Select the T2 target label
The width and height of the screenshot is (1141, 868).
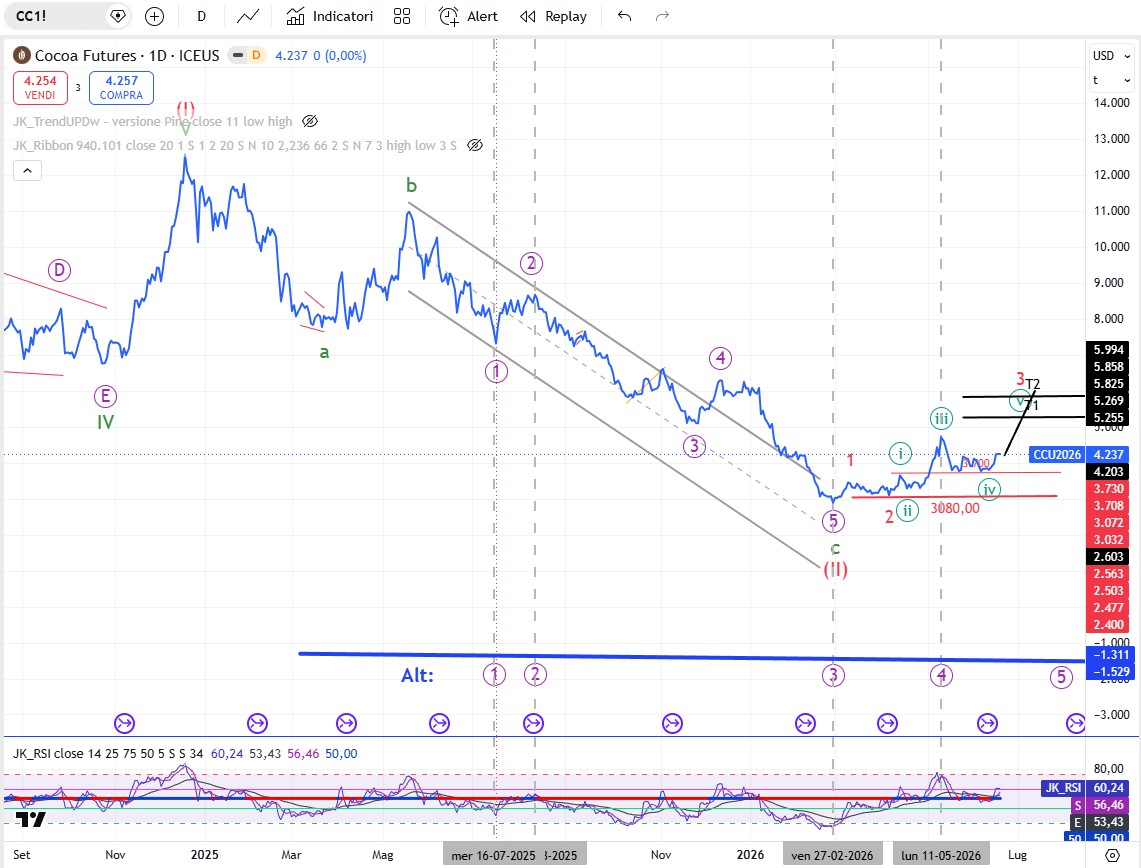(x=1033, y=384)
